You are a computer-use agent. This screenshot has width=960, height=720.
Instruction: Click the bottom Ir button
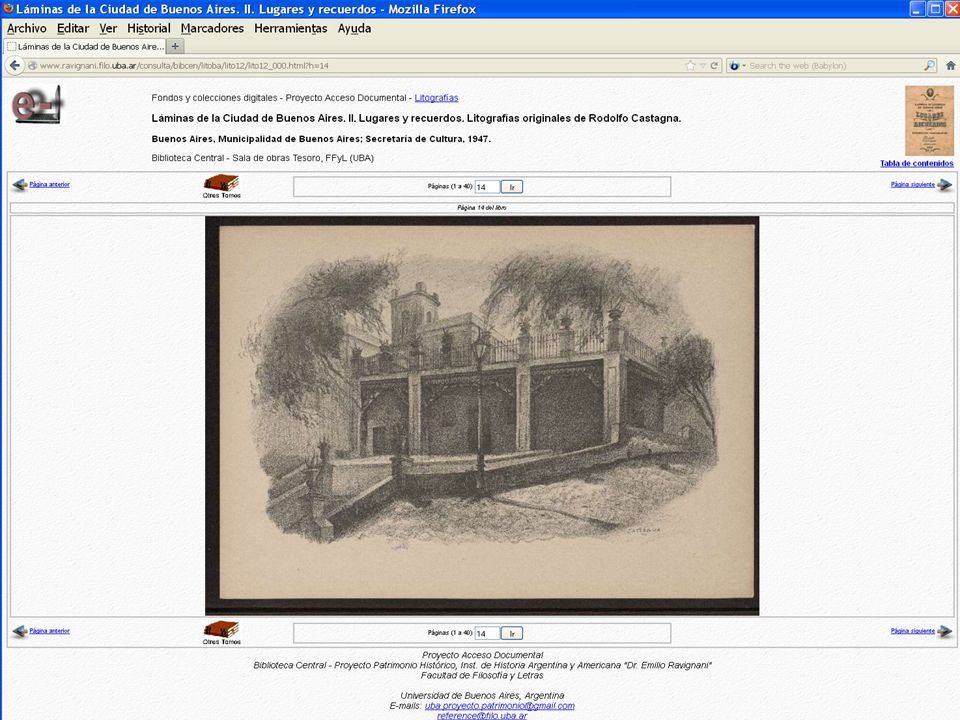[512, 633]
